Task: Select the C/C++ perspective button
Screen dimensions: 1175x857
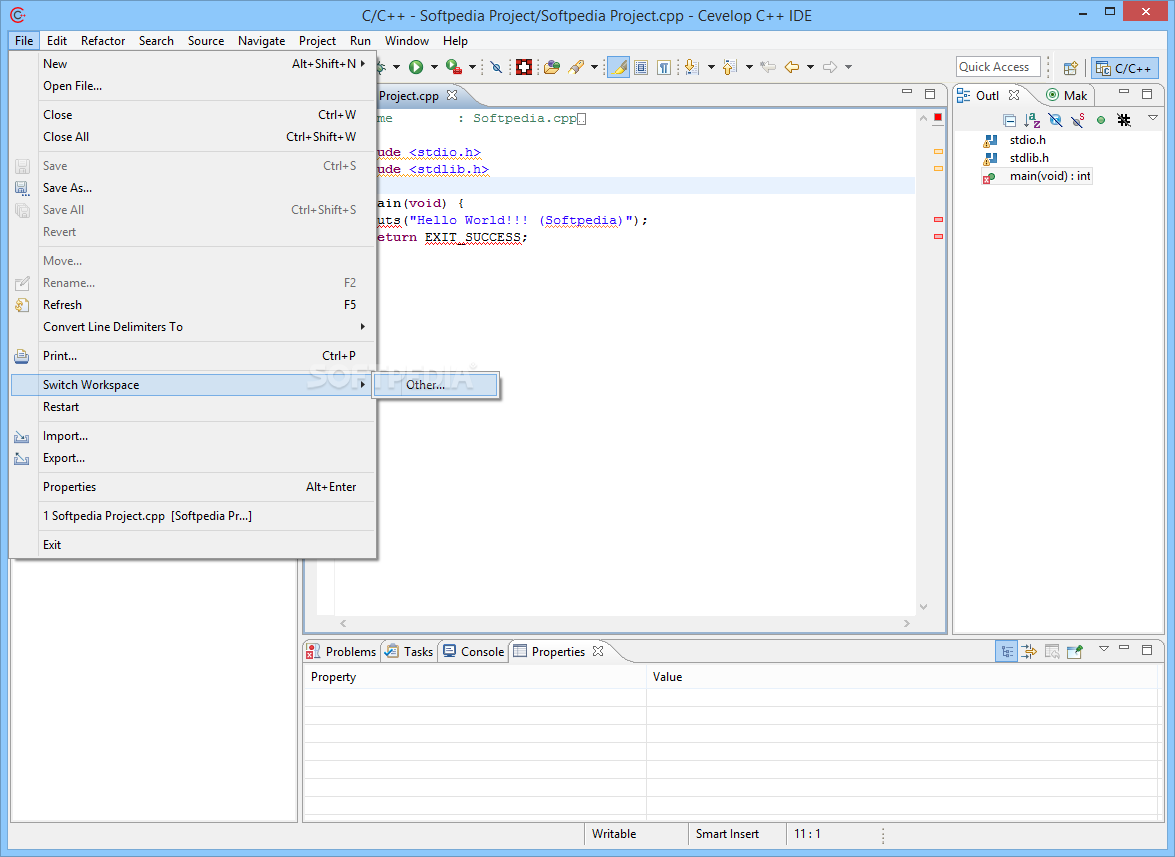Action: 1124,68
